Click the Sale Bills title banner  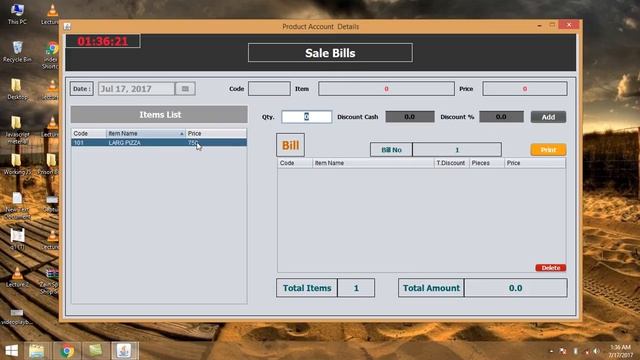click(x=330, y=53)
